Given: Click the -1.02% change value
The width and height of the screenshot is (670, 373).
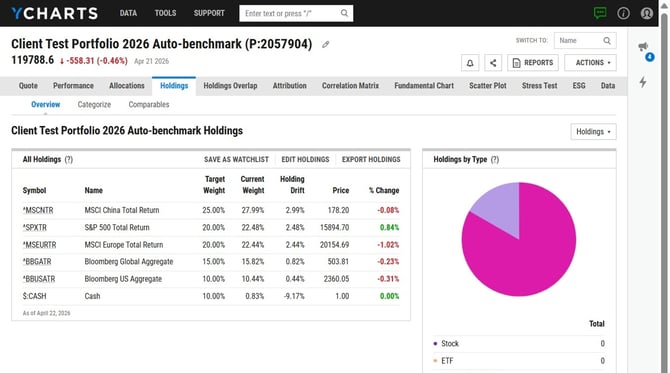Looking at the screenshot, I should [388, 245].
